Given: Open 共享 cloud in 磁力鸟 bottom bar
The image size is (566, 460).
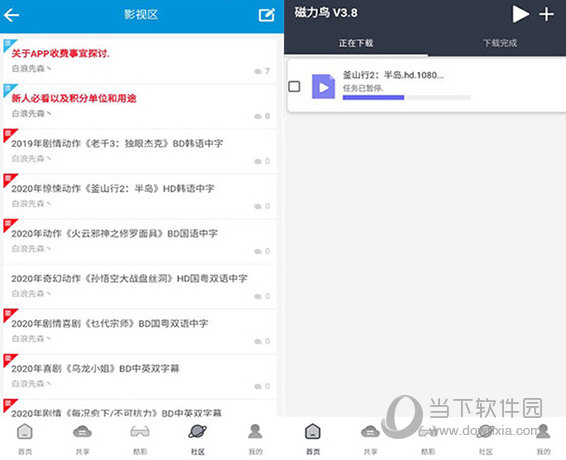Looking at the screenshot, I should point(370,439).
